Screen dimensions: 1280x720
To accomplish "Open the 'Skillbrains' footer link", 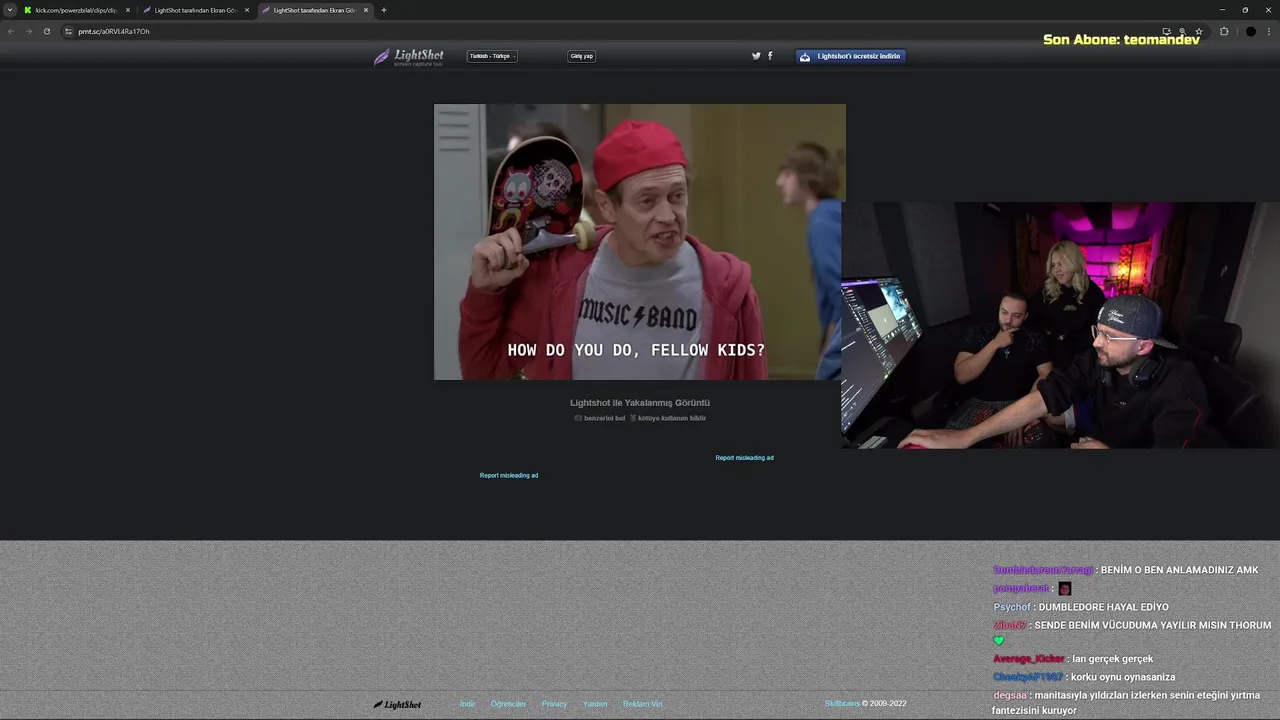I will click(x=842, y=704).
